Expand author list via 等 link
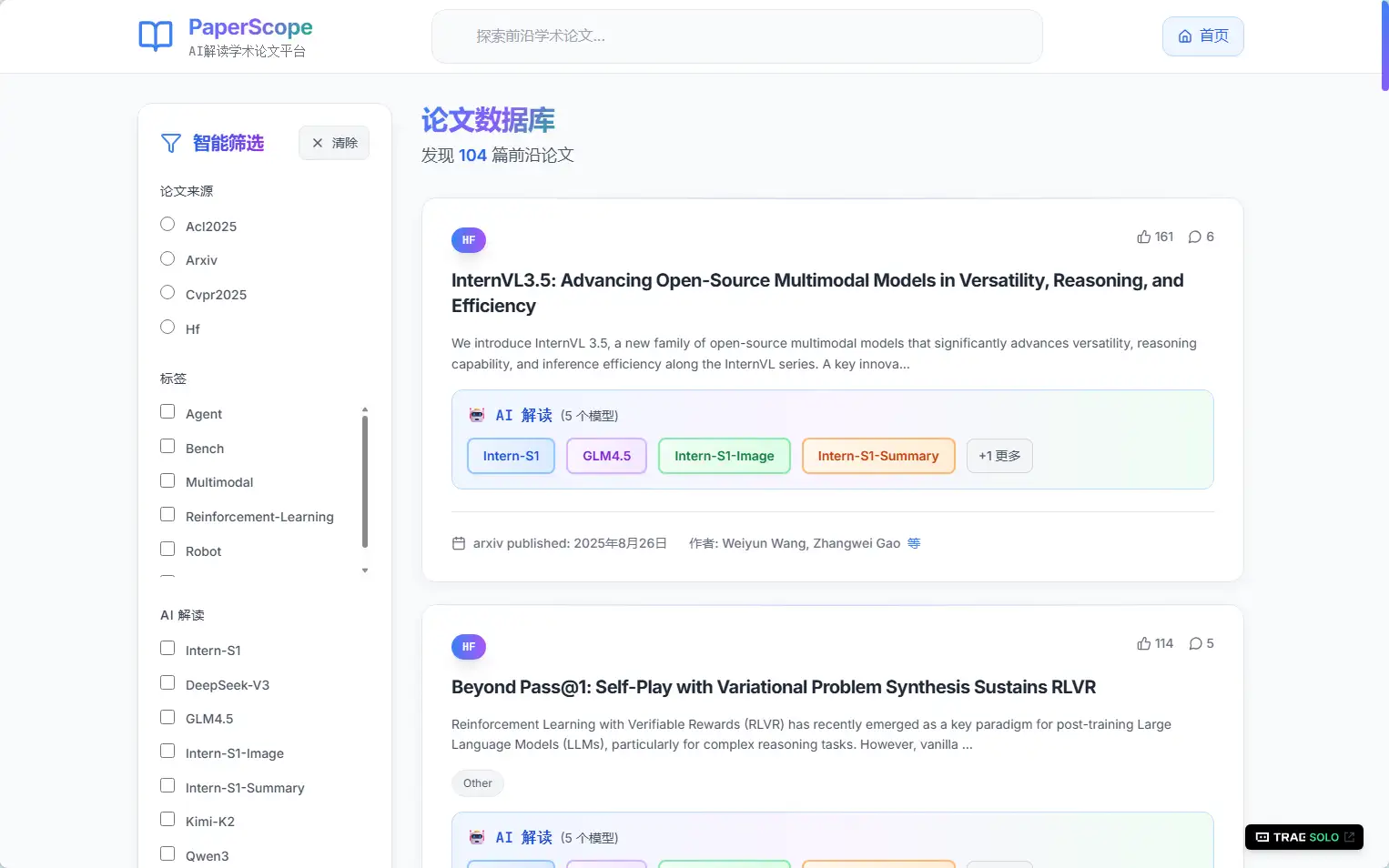Image resolution: width=1389 pixels, height=868 pixels. click(x=914, y=543)
